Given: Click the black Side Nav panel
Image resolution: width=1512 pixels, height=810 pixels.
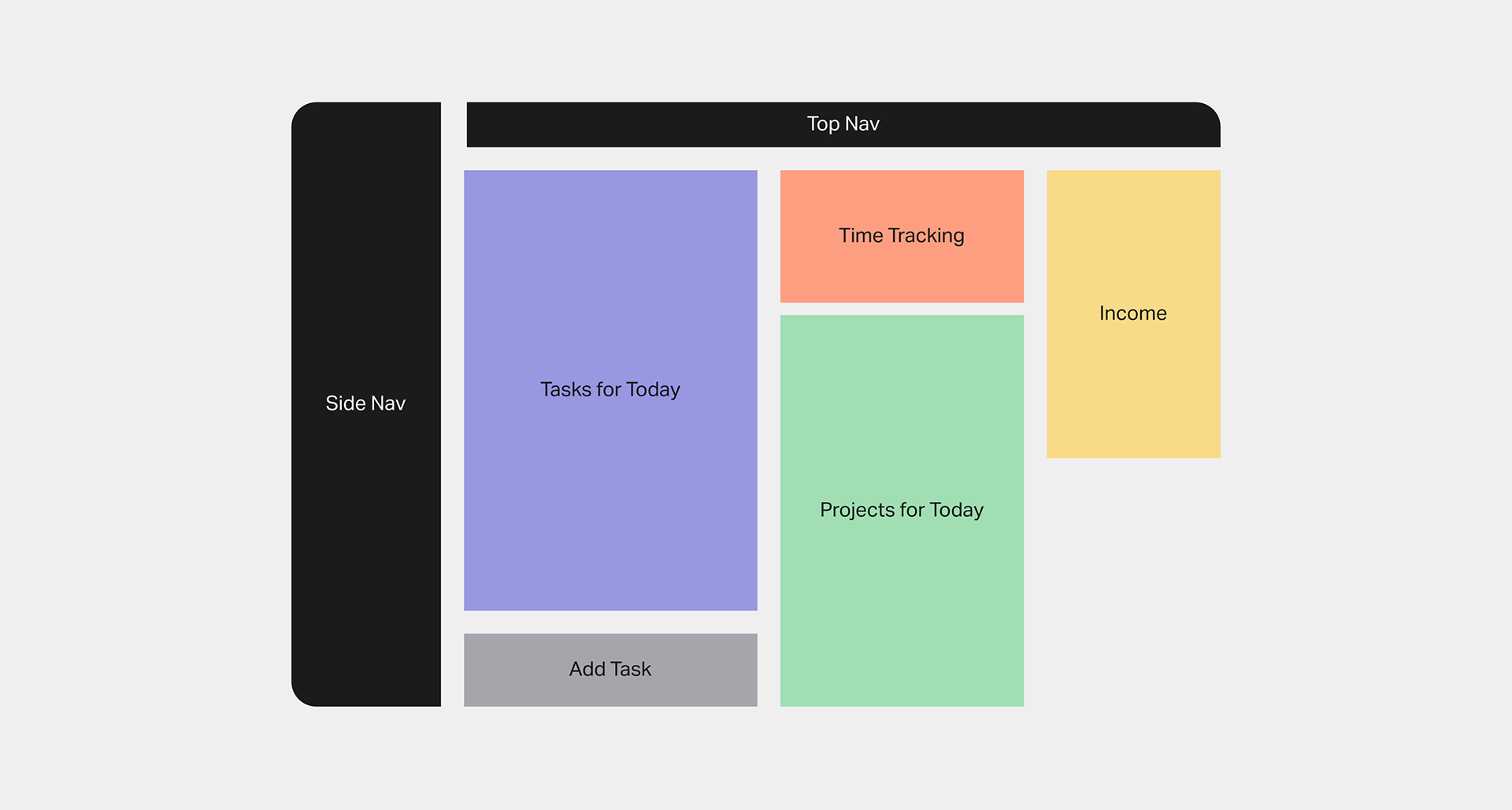Looking at the screenshot, I should pos(366,404).
